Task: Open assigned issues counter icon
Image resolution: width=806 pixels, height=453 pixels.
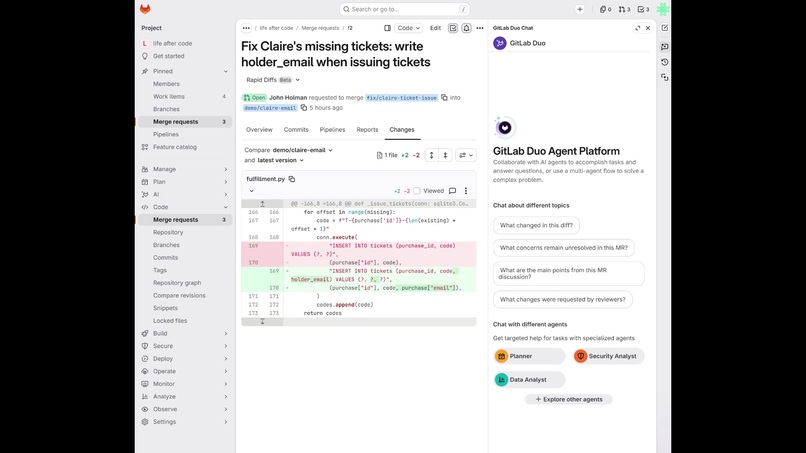Action: coord(606,9)
